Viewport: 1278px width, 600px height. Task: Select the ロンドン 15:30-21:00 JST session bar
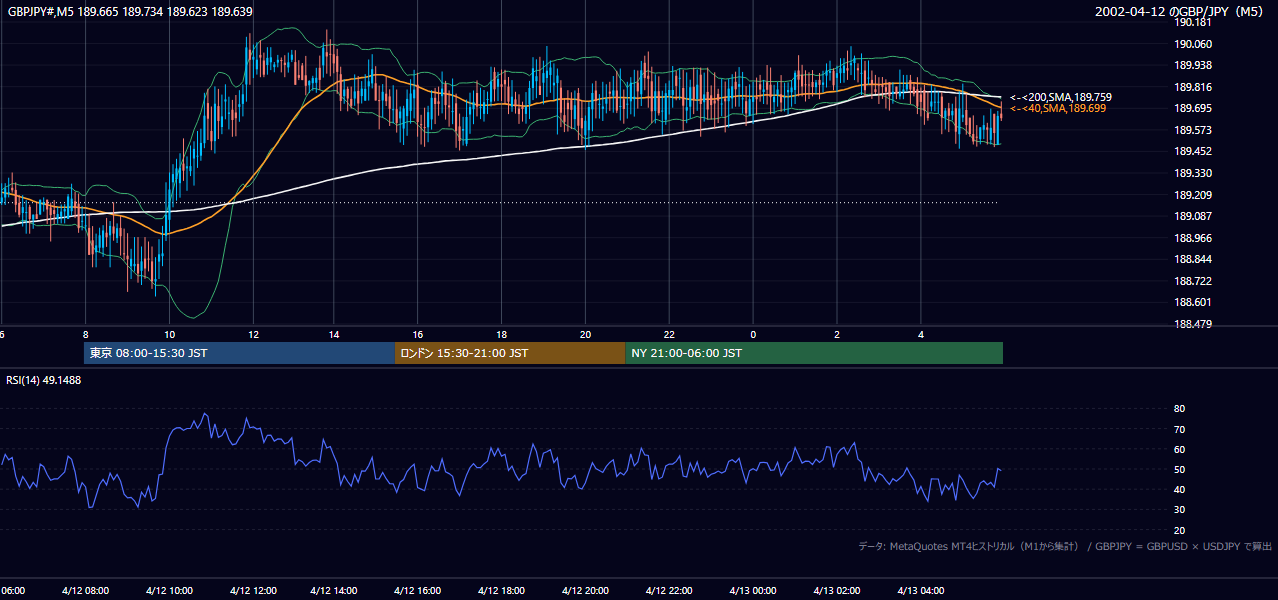(x=511, y=353)
